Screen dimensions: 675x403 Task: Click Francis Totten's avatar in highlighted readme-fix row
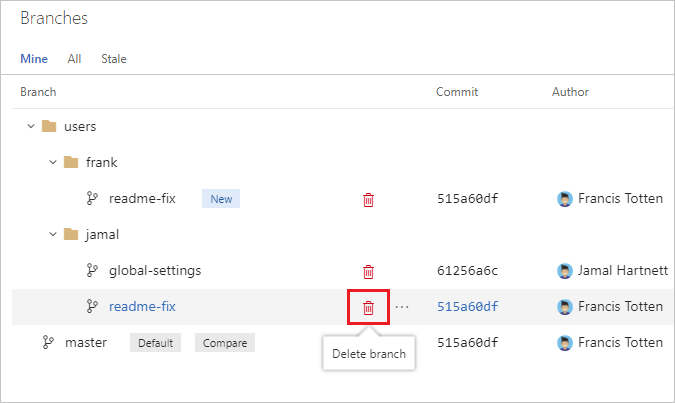[565, 307]
